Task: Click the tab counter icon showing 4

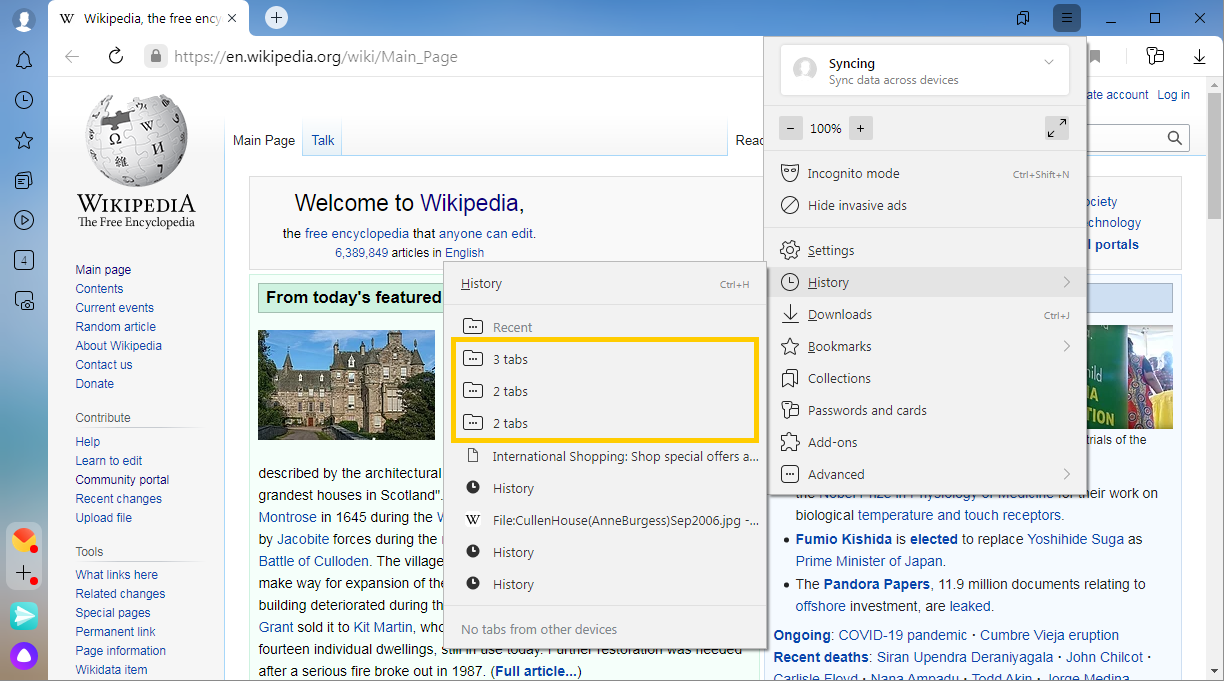Action: (24, 260)
